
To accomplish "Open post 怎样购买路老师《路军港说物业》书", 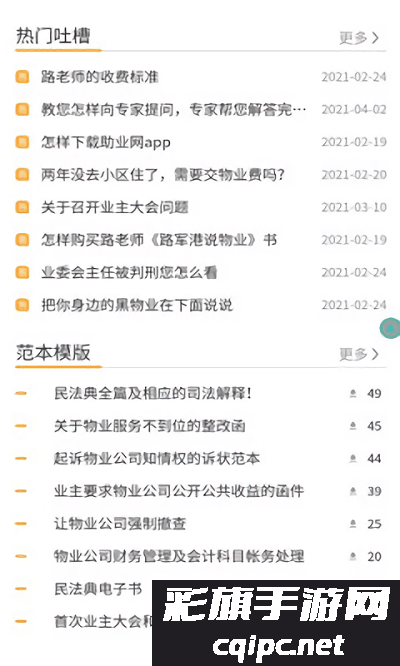I will [x=159, y=240].
